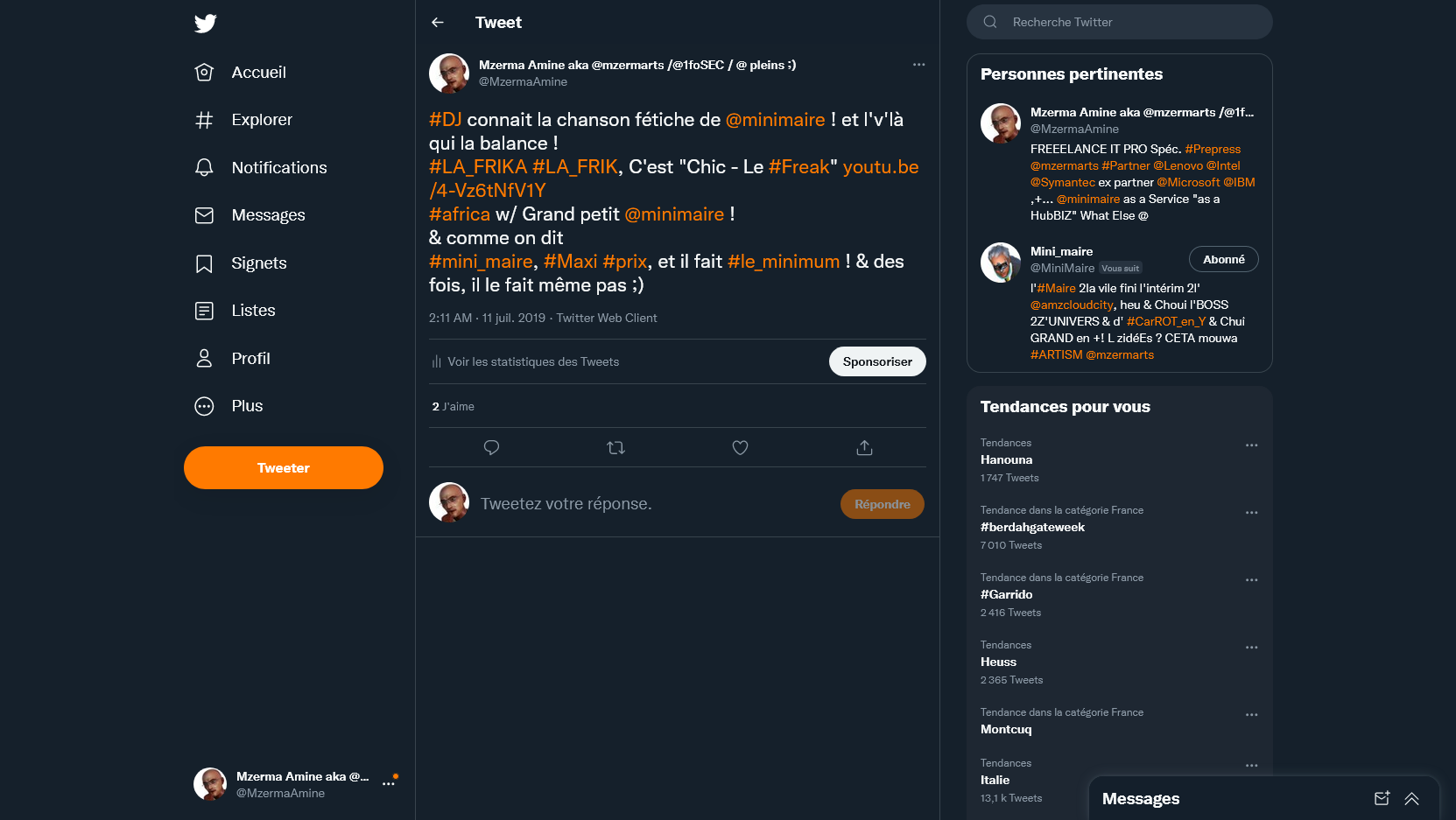The width and height of the screenshot is (1456, 820).
Task: Compose a new message in Messages drawer
Action: 1382,798
